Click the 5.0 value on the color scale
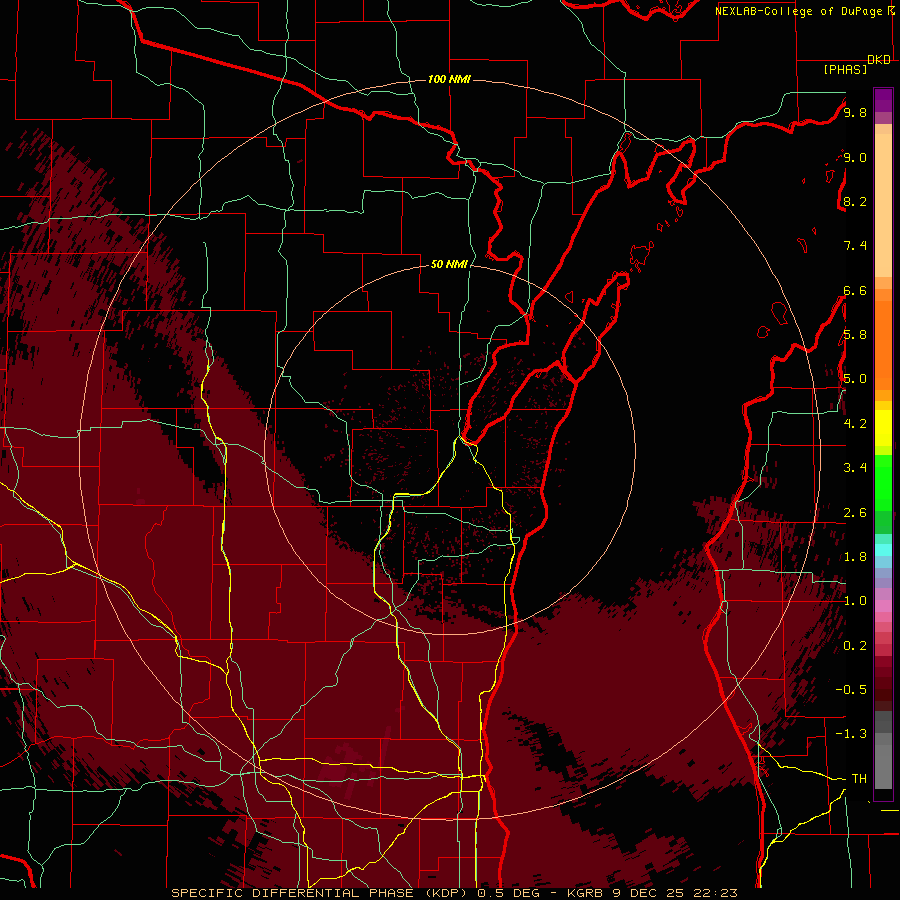 coord(855,379)
